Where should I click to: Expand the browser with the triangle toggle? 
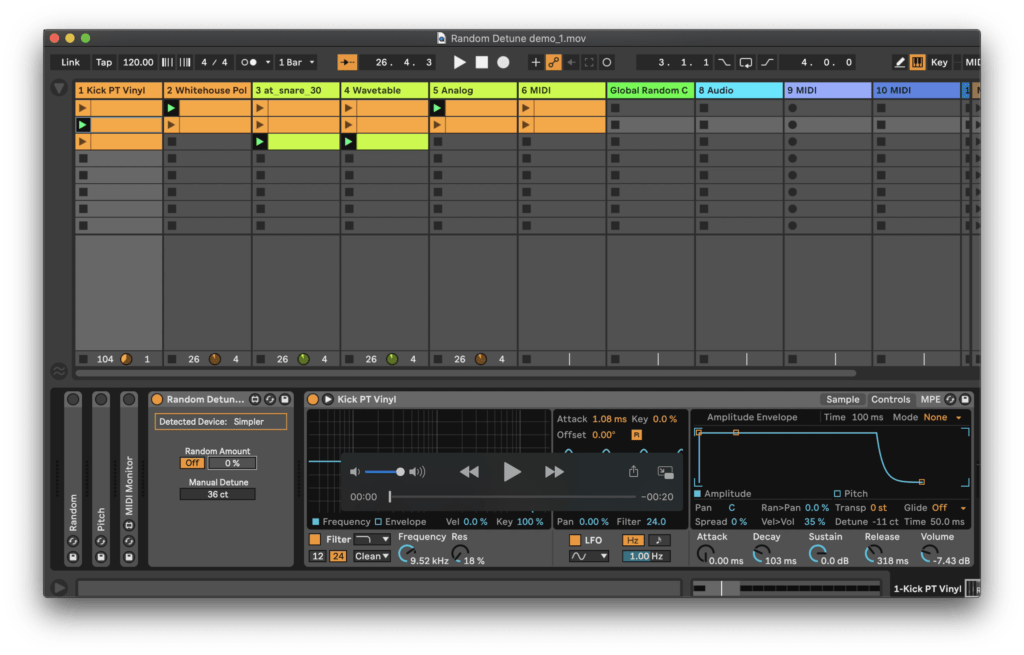point(59,88)
